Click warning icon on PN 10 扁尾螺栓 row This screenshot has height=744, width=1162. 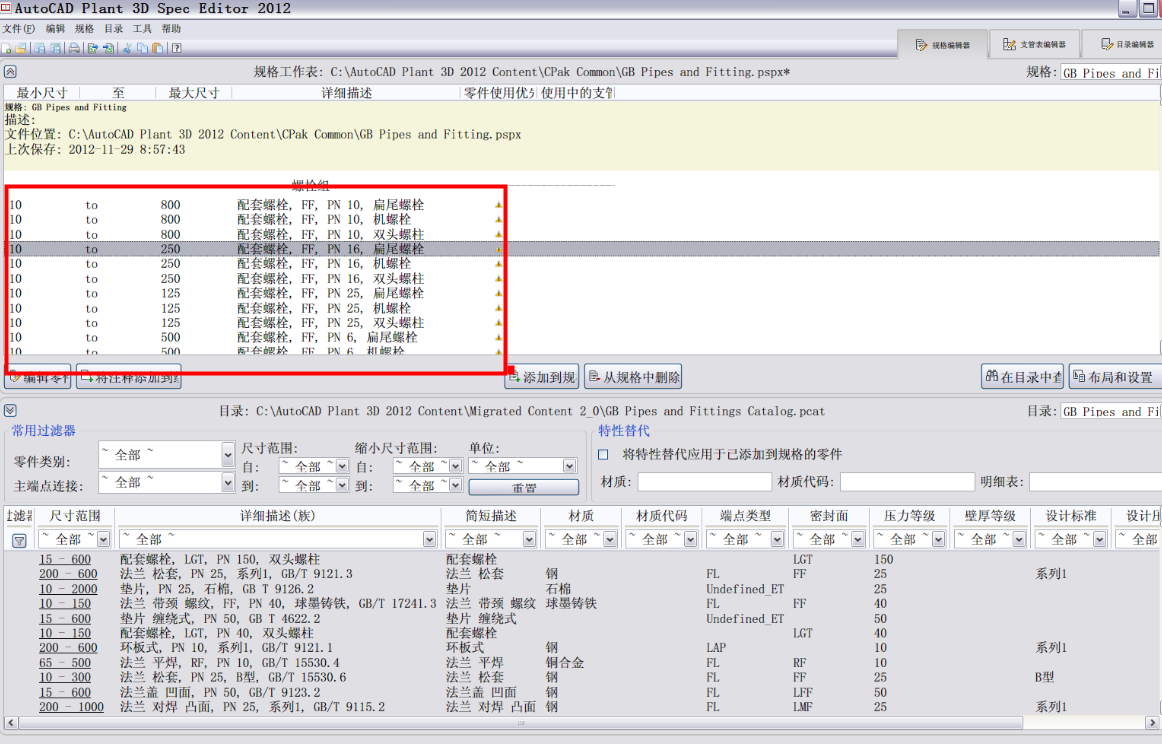[x=498, y=205]
